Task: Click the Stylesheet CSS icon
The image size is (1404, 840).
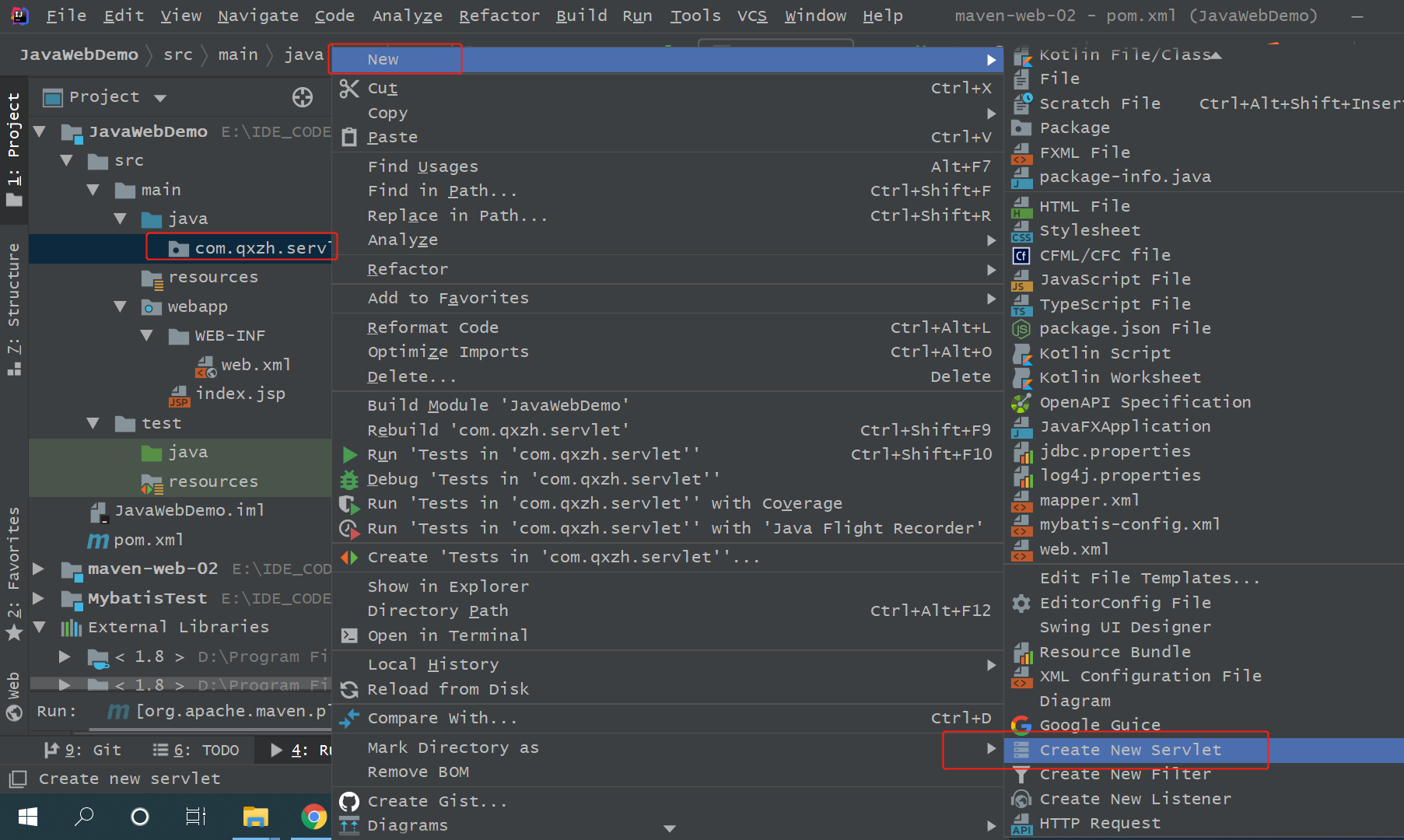Action: click(1021, 231)
